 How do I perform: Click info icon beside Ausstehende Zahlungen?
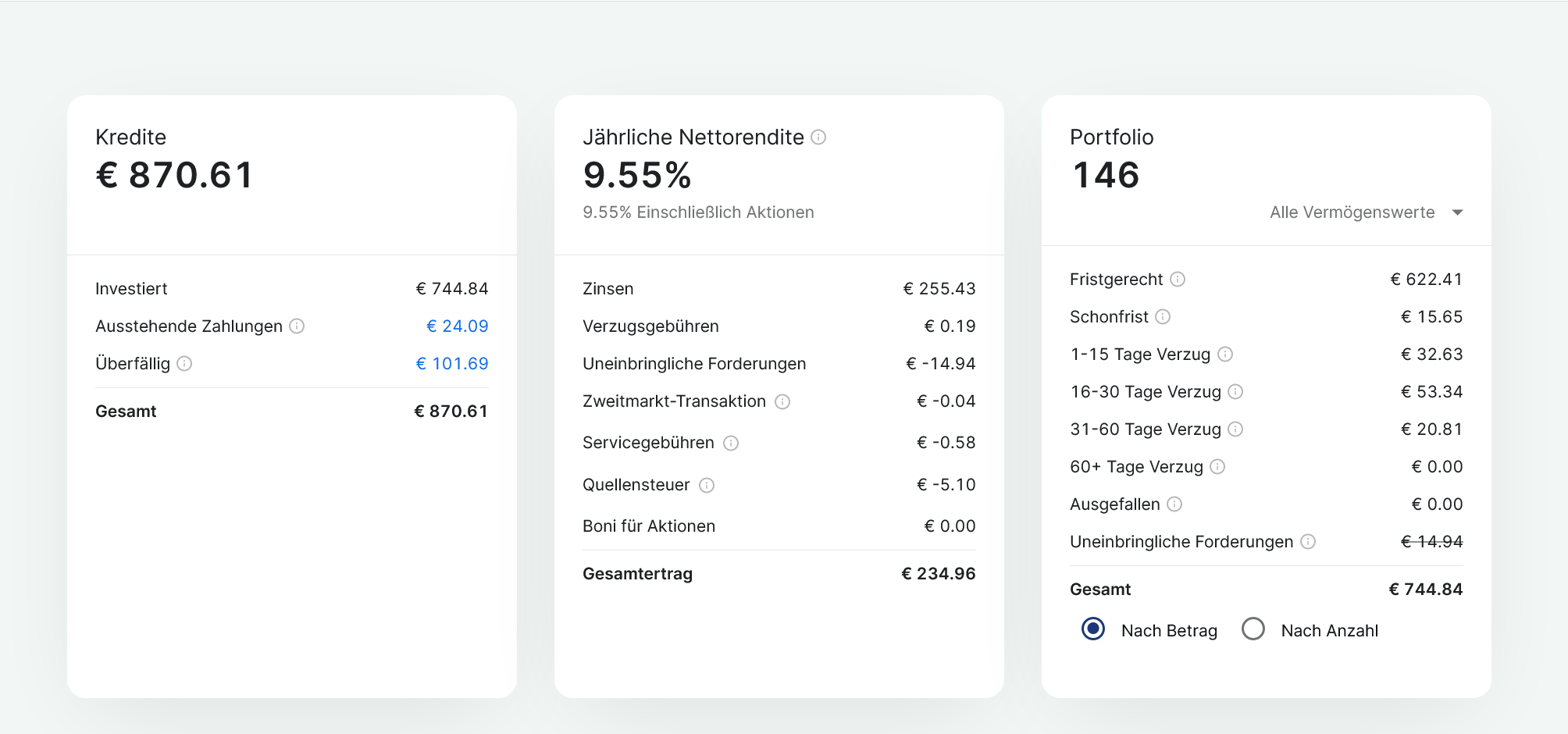[x=297, y=326]
